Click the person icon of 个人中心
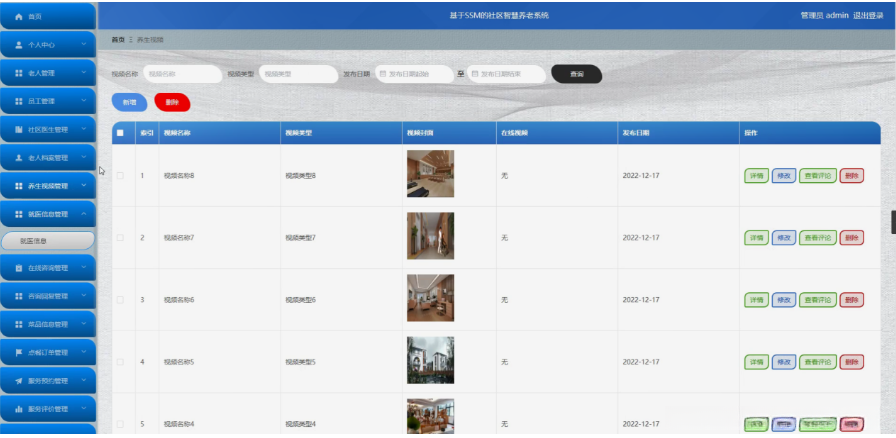 tap(18, 45)
